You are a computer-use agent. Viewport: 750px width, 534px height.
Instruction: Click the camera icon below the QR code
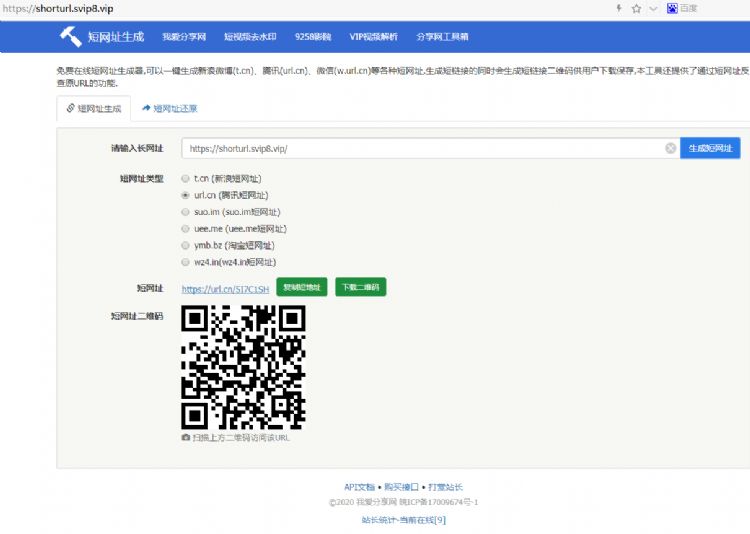coord(186,437)
